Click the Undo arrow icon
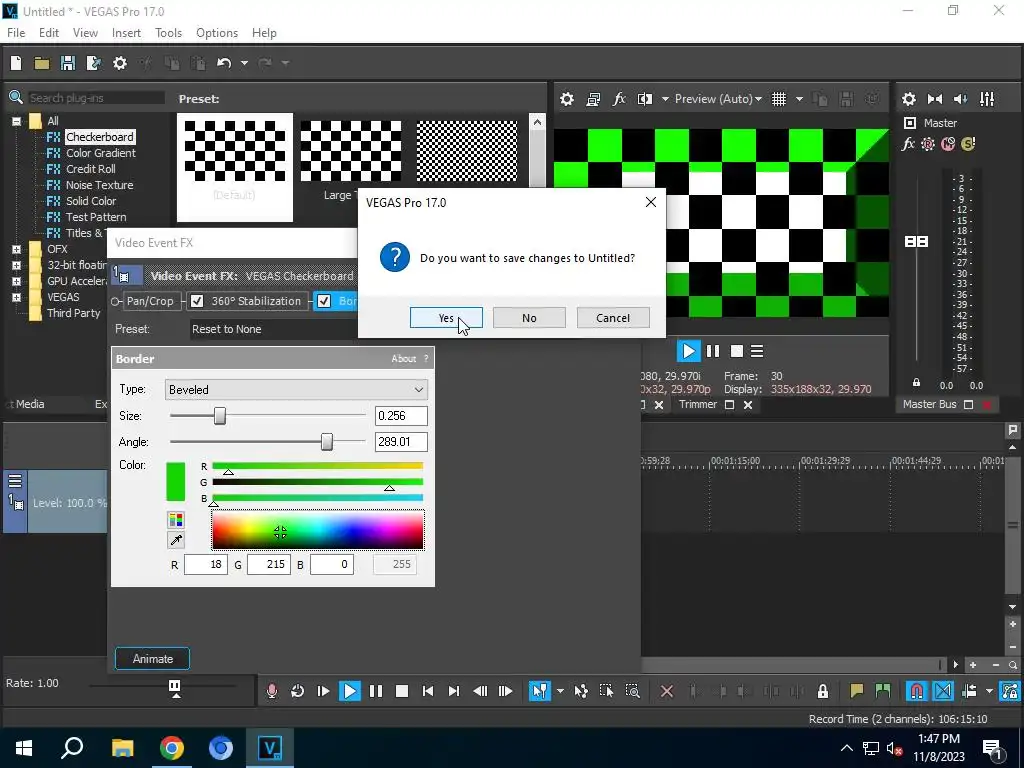This screenshot has height=768, width=1024. point(224,63)
